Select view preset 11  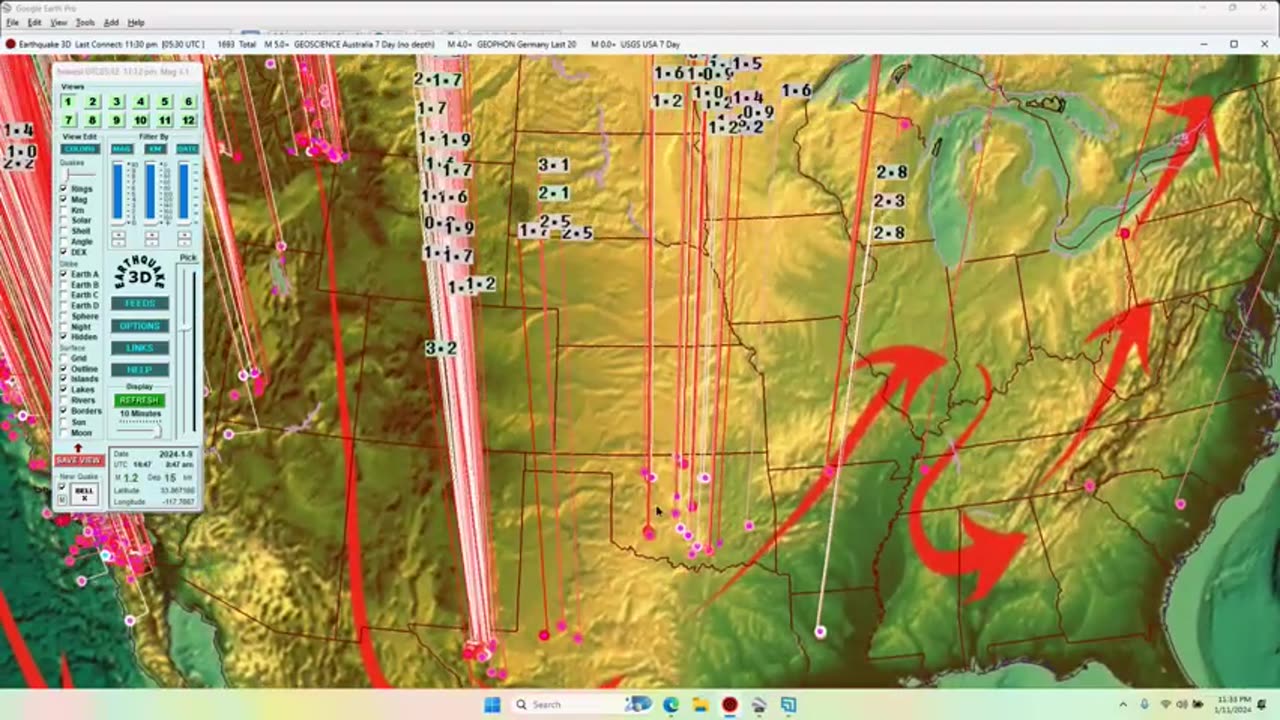[x=164, y=120]
